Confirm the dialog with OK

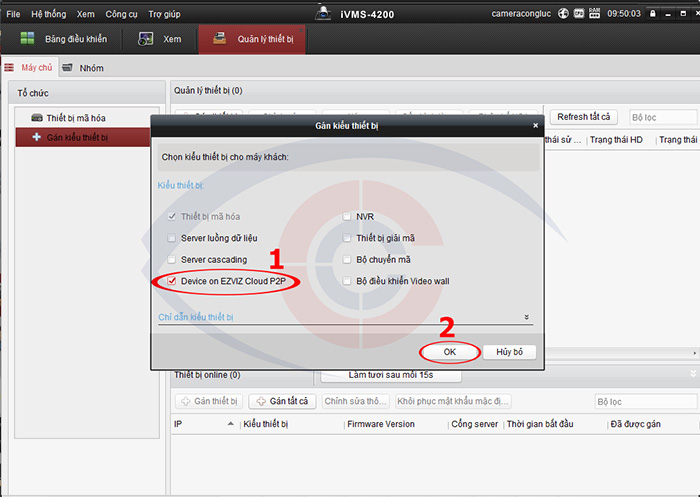pyautogui.click(x=450, y=352)
